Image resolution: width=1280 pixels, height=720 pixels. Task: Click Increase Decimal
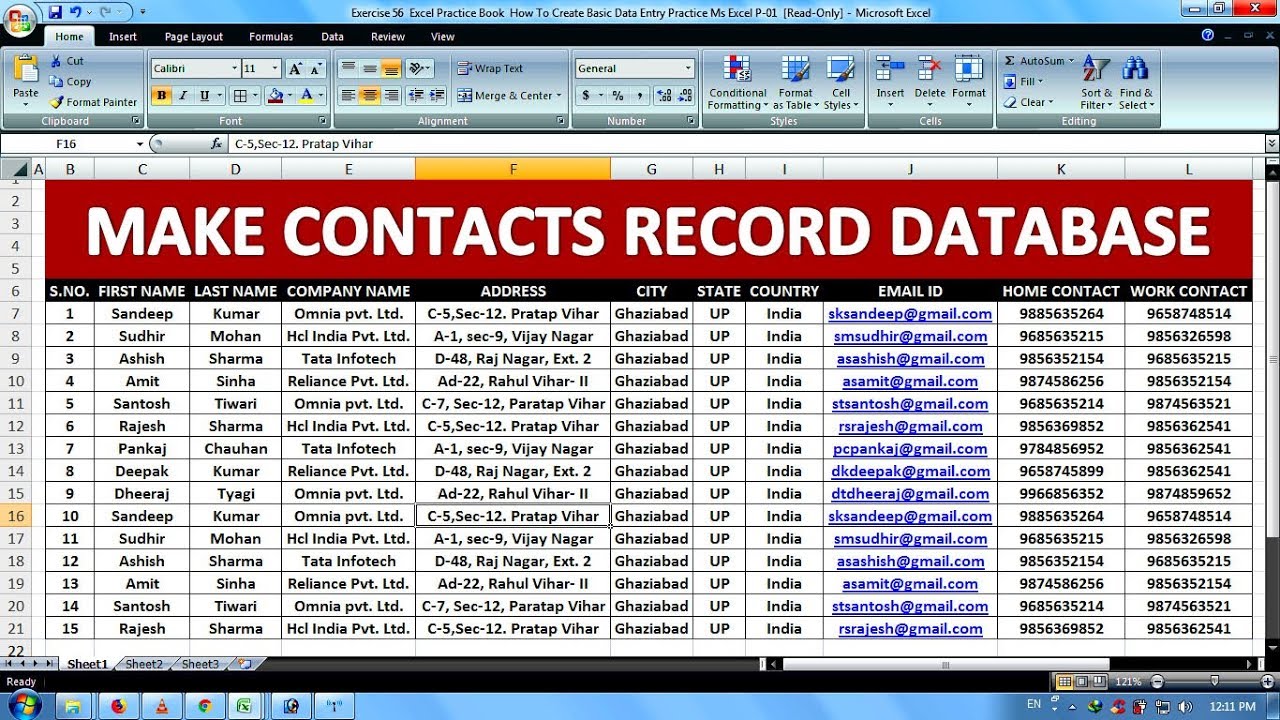click(x=662, y=96)
